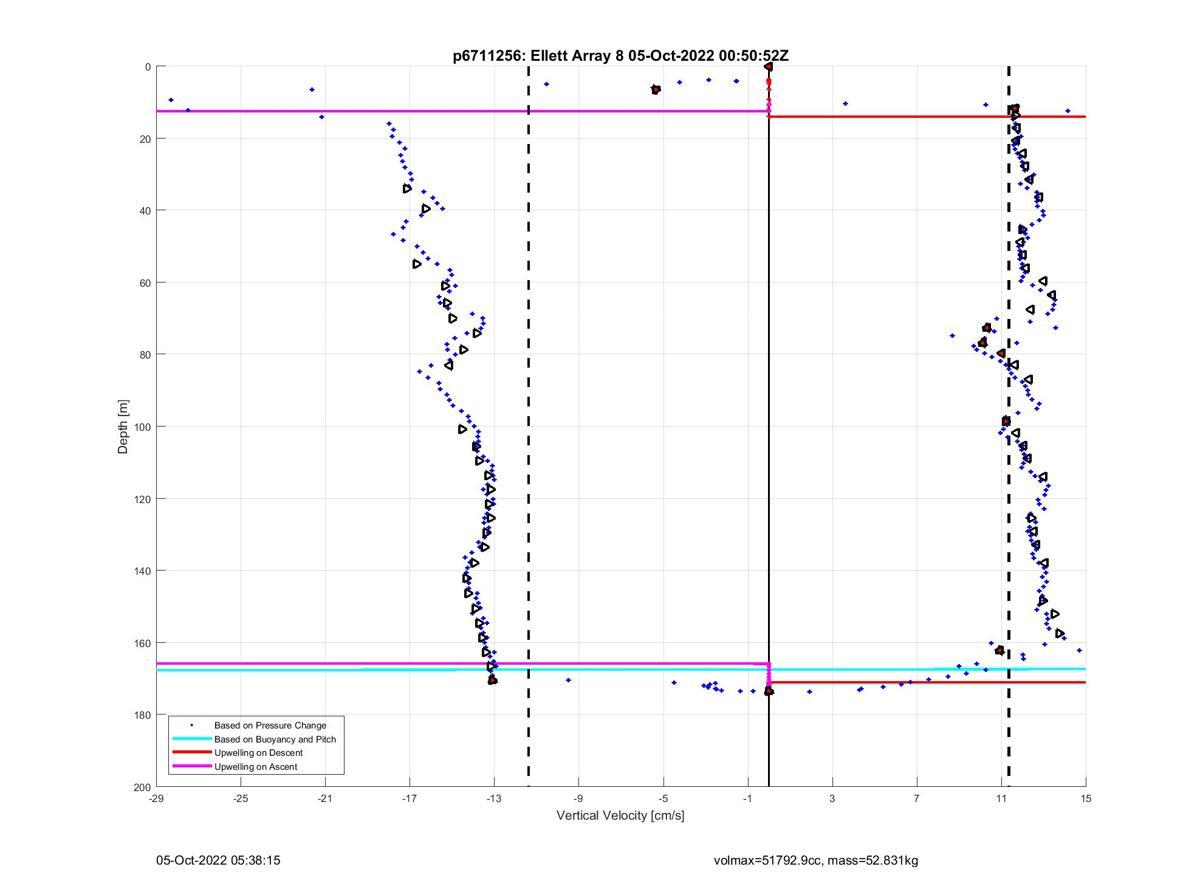Click the red line sample in legend
This screenshot has width=1200, height=885.
(x=191, y=753)
